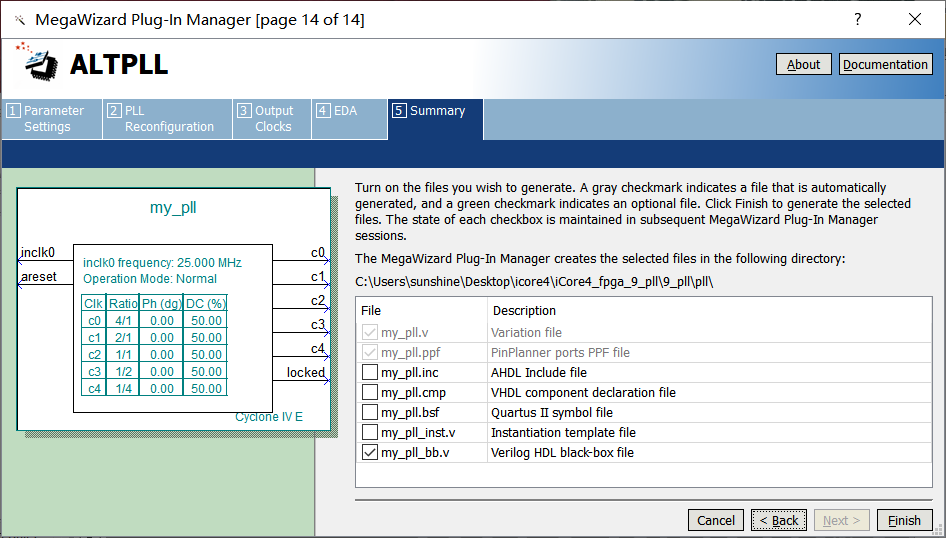Switch to Parameter Settings tab
The width and height of the screenshot is (946, 538).
tap(52, 119)
